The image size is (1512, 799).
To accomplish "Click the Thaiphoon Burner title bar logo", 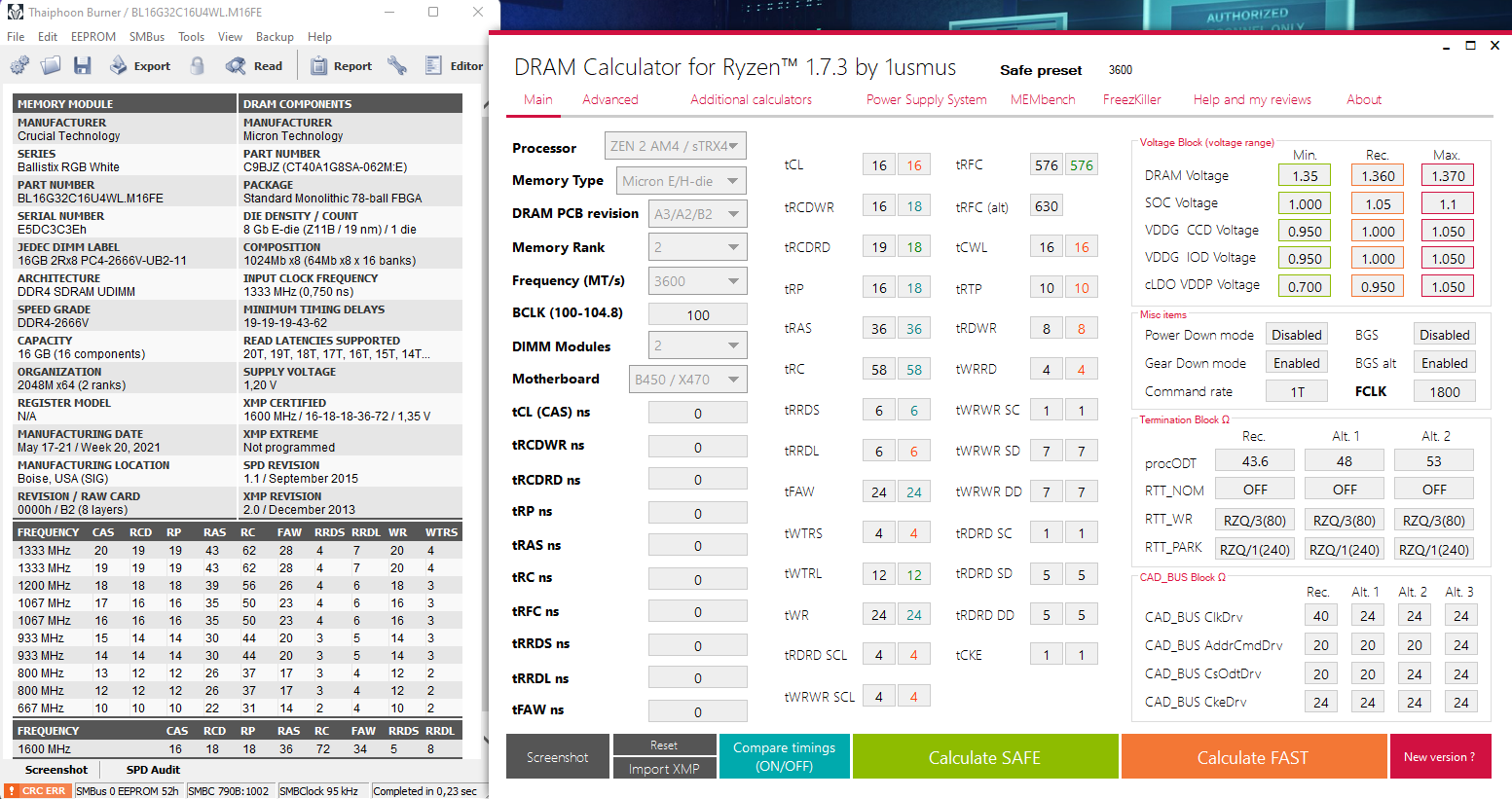I will pos(15,12).
